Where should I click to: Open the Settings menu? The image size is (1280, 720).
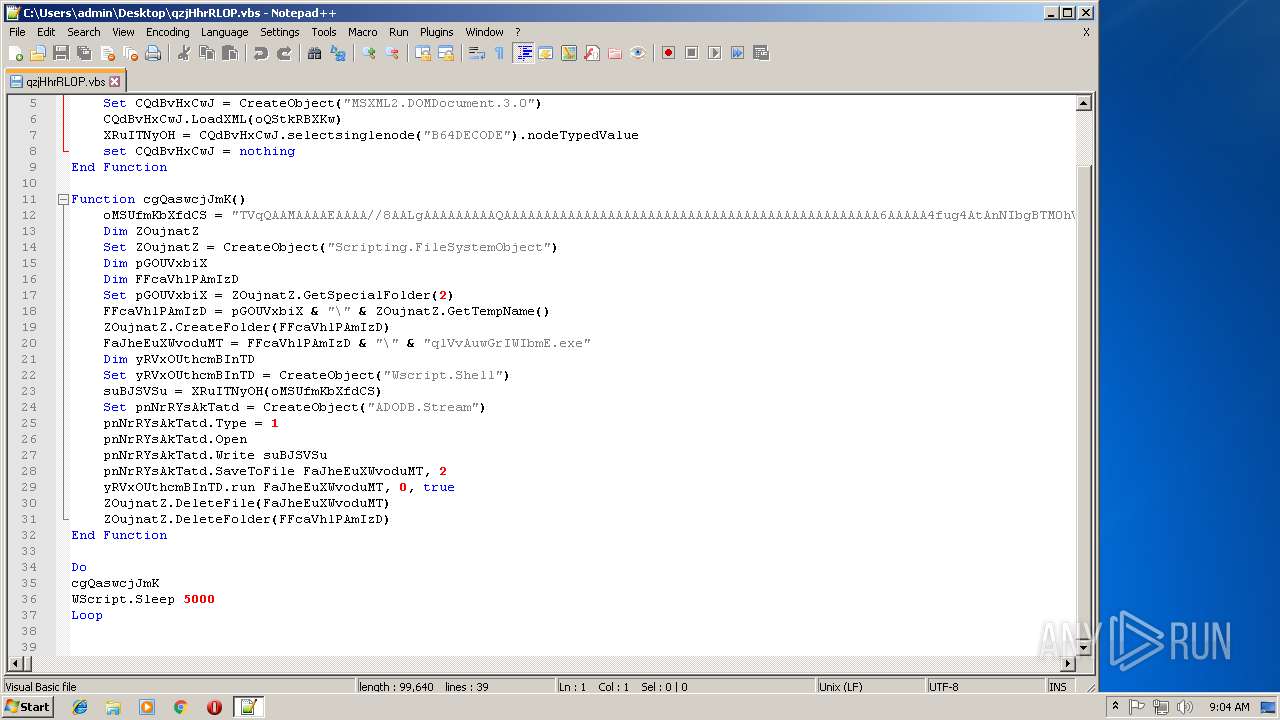(279, 32)
